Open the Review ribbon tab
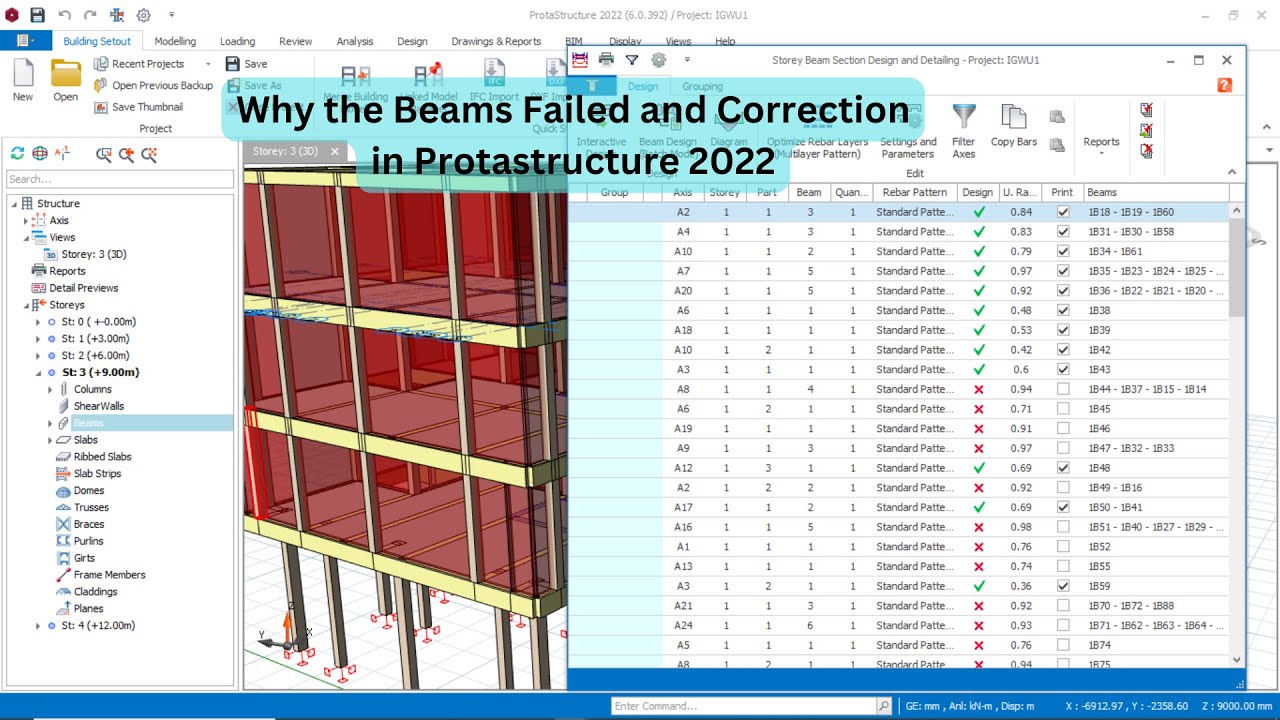 pos(295,41)
